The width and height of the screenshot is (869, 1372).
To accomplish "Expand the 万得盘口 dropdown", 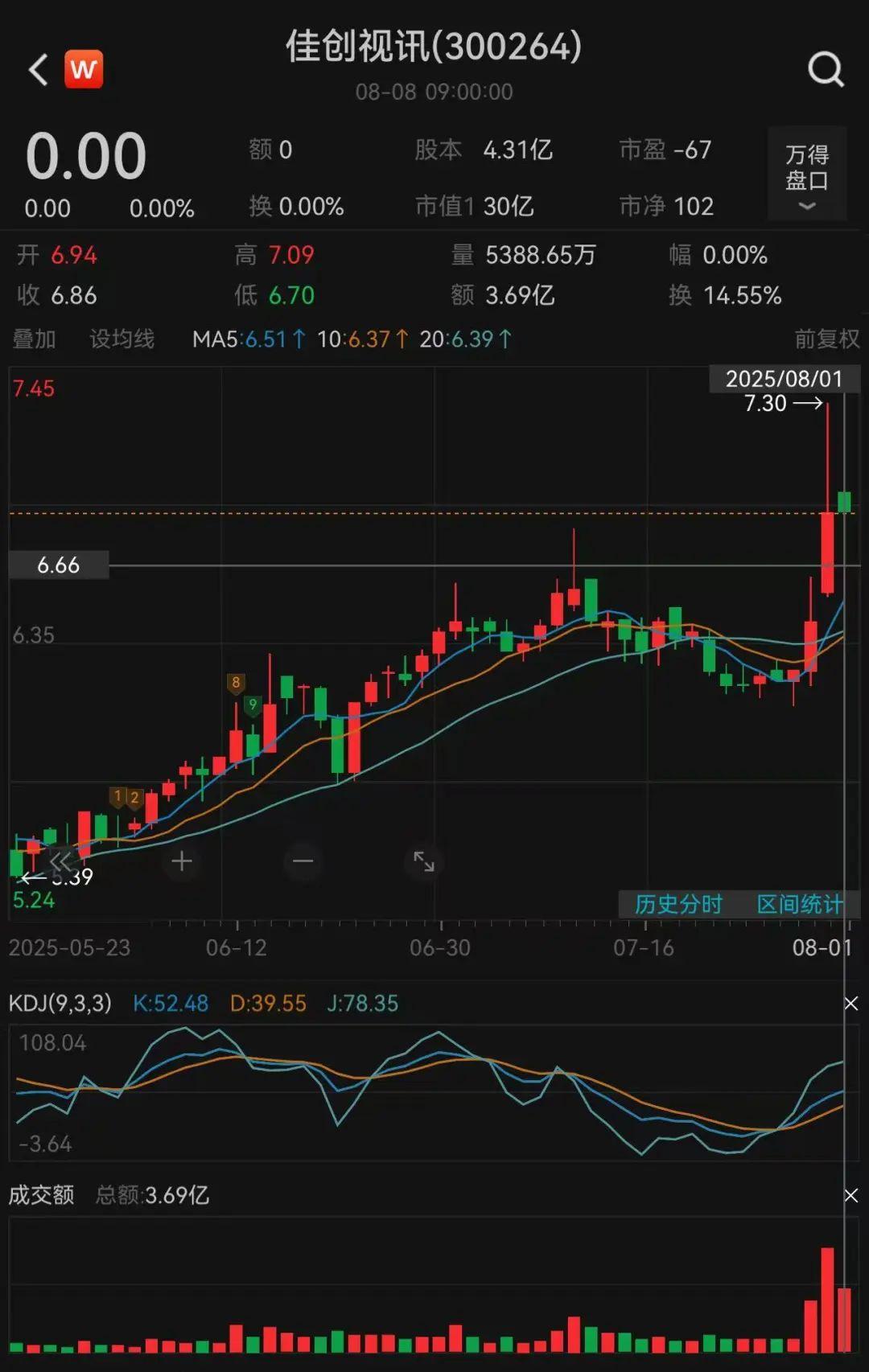I will click(806, 174).
